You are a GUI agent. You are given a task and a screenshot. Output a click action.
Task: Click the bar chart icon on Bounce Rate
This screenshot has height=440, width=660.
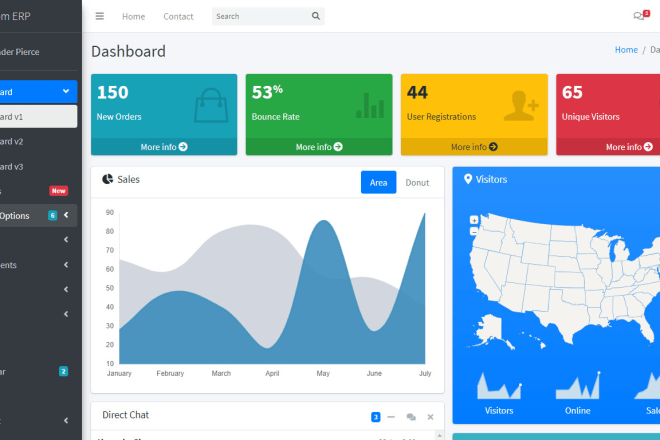tap(370, 105)
